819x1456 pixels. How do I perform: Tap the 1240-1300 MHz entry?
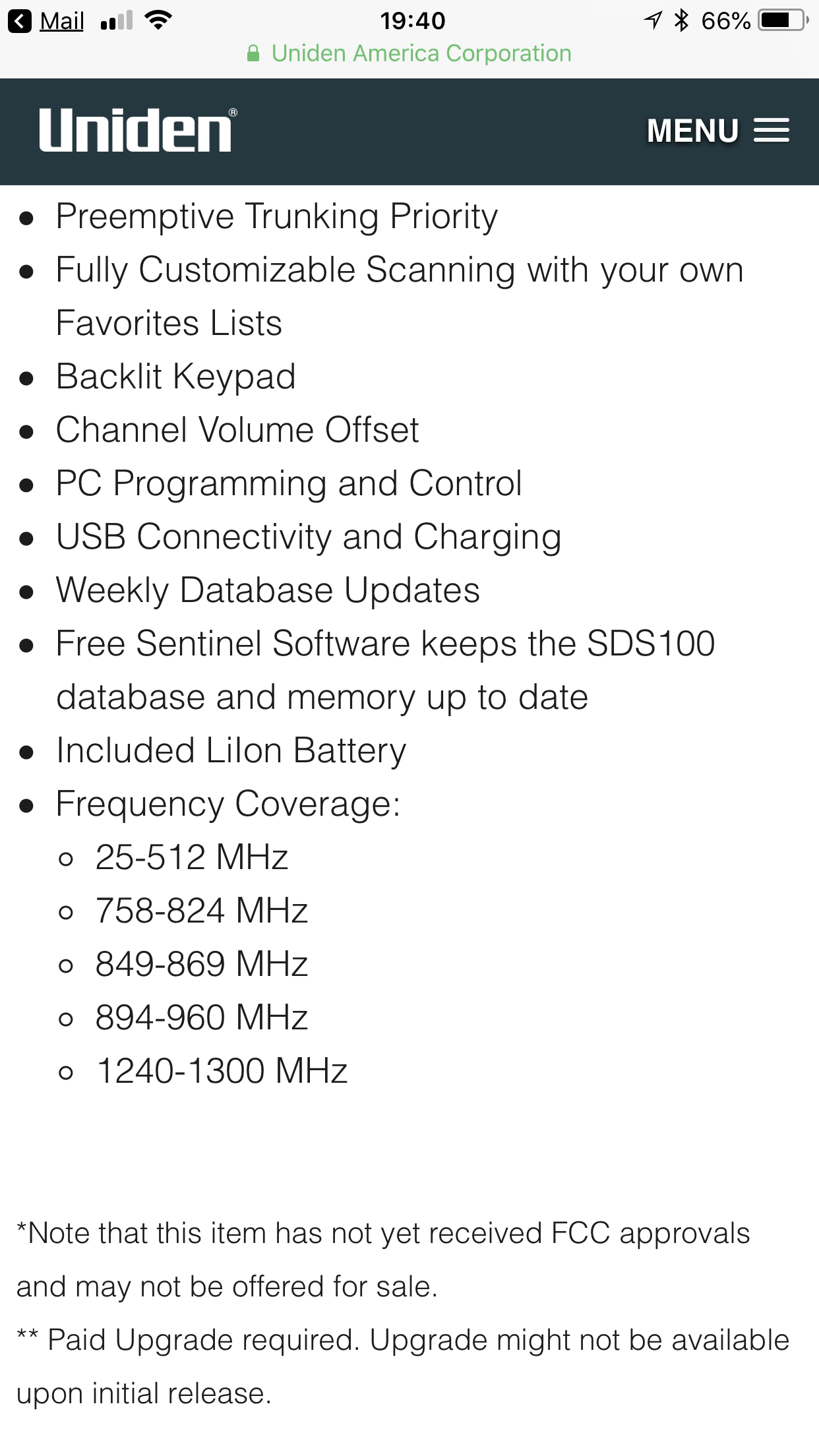[x=222, y=1071]
